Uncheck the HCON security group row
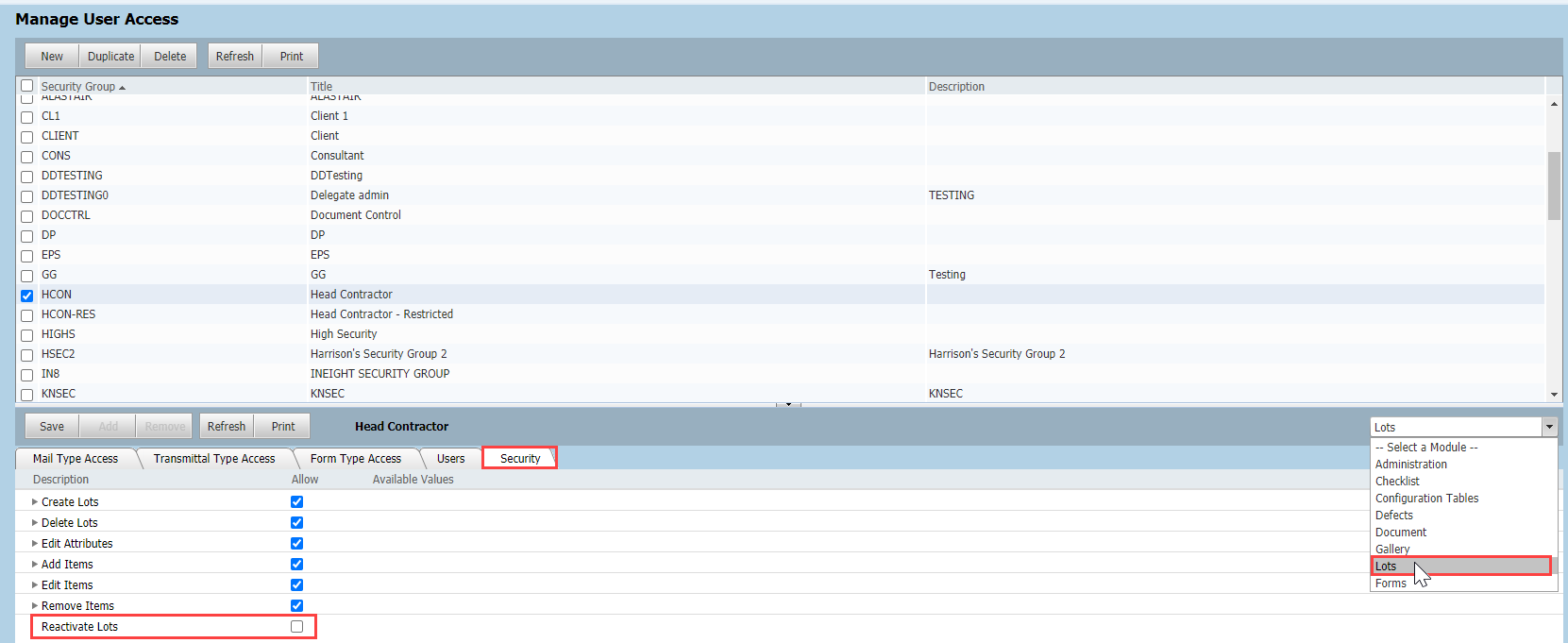This screenshot has width=1568, height=643. tap(27, 296)
